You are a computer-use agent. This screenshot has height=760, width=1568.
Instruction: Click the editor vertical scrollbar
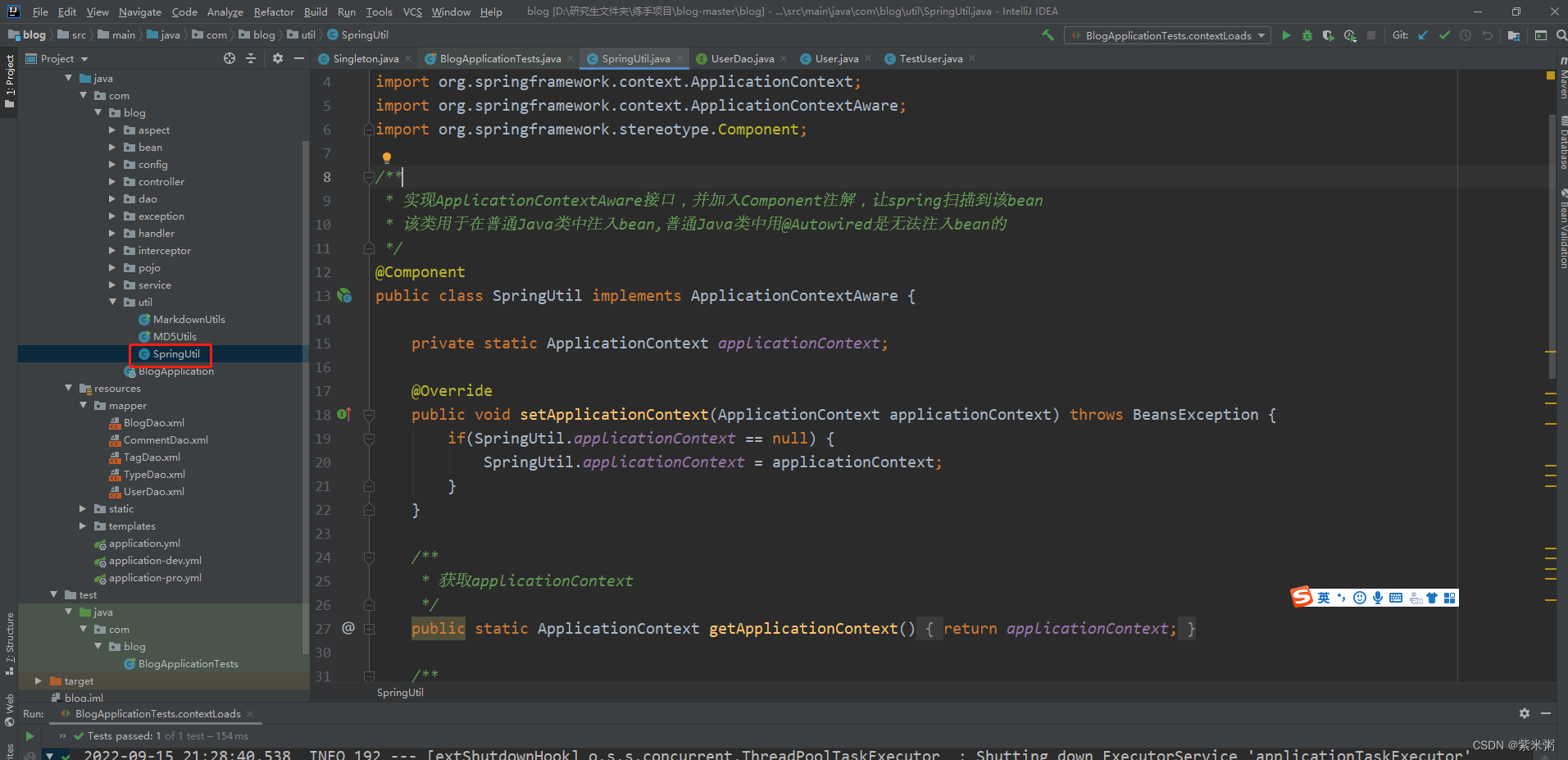pyautogui.click(x=1552, y=246)
